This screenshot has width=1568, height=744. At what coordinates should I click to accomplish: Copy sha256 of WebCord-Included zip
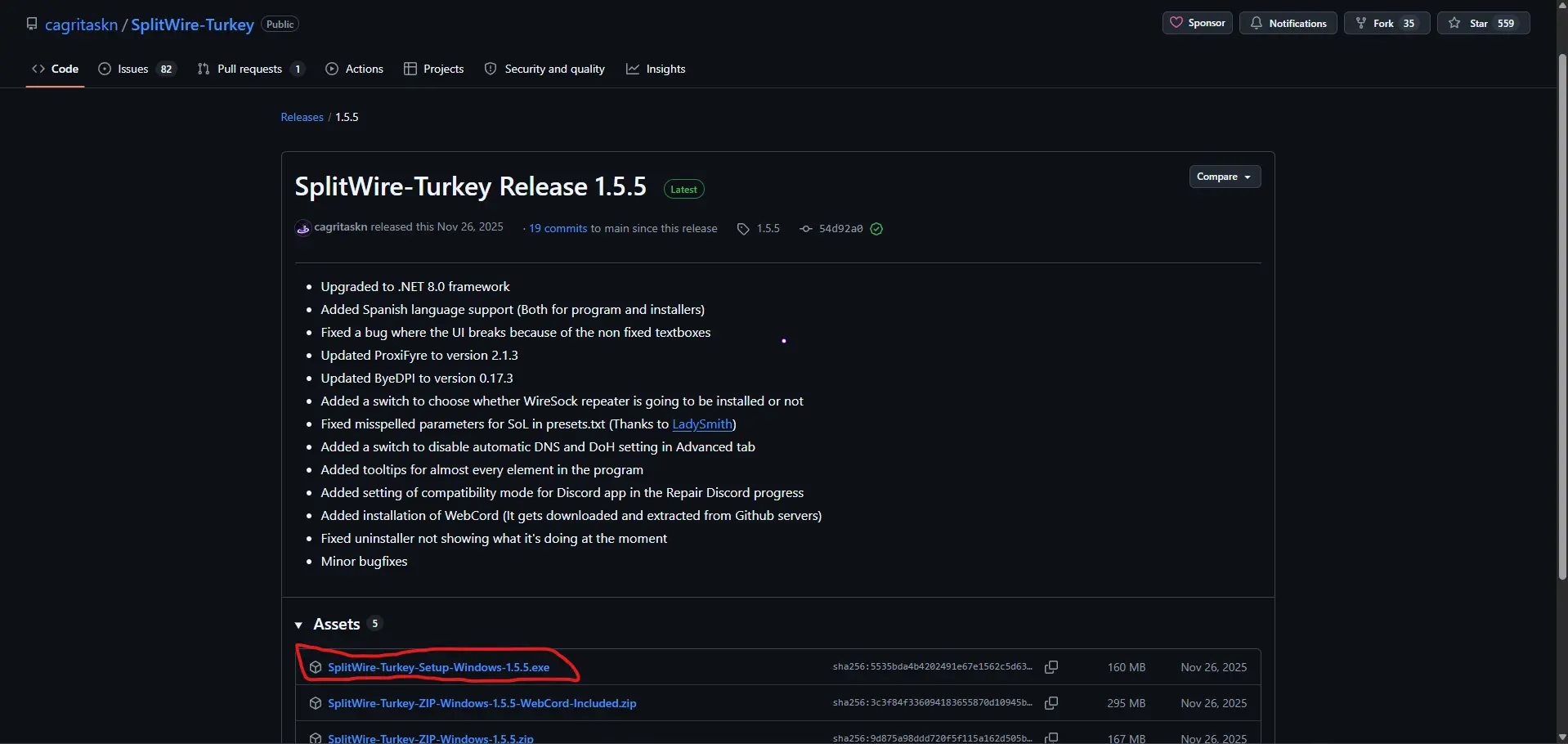click(1052, 703)
